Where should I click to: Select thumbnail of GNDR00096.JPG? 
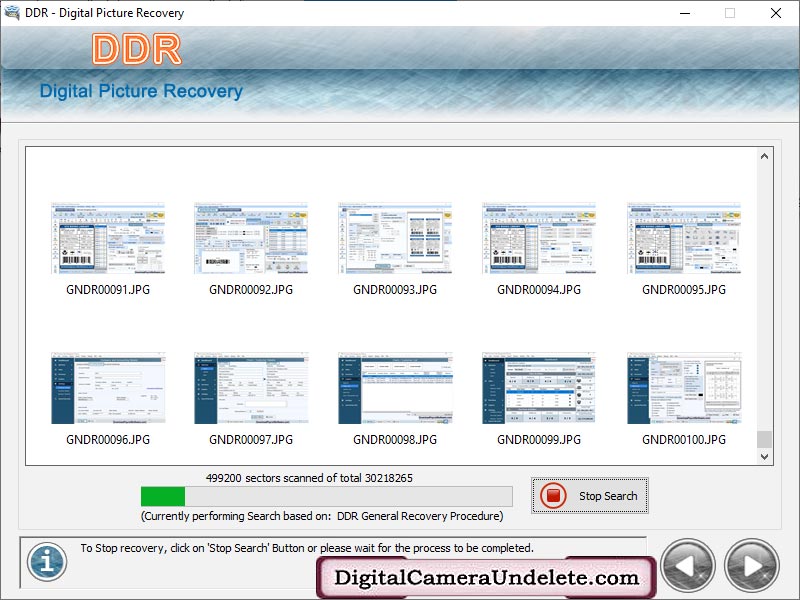tap(108, 388)
